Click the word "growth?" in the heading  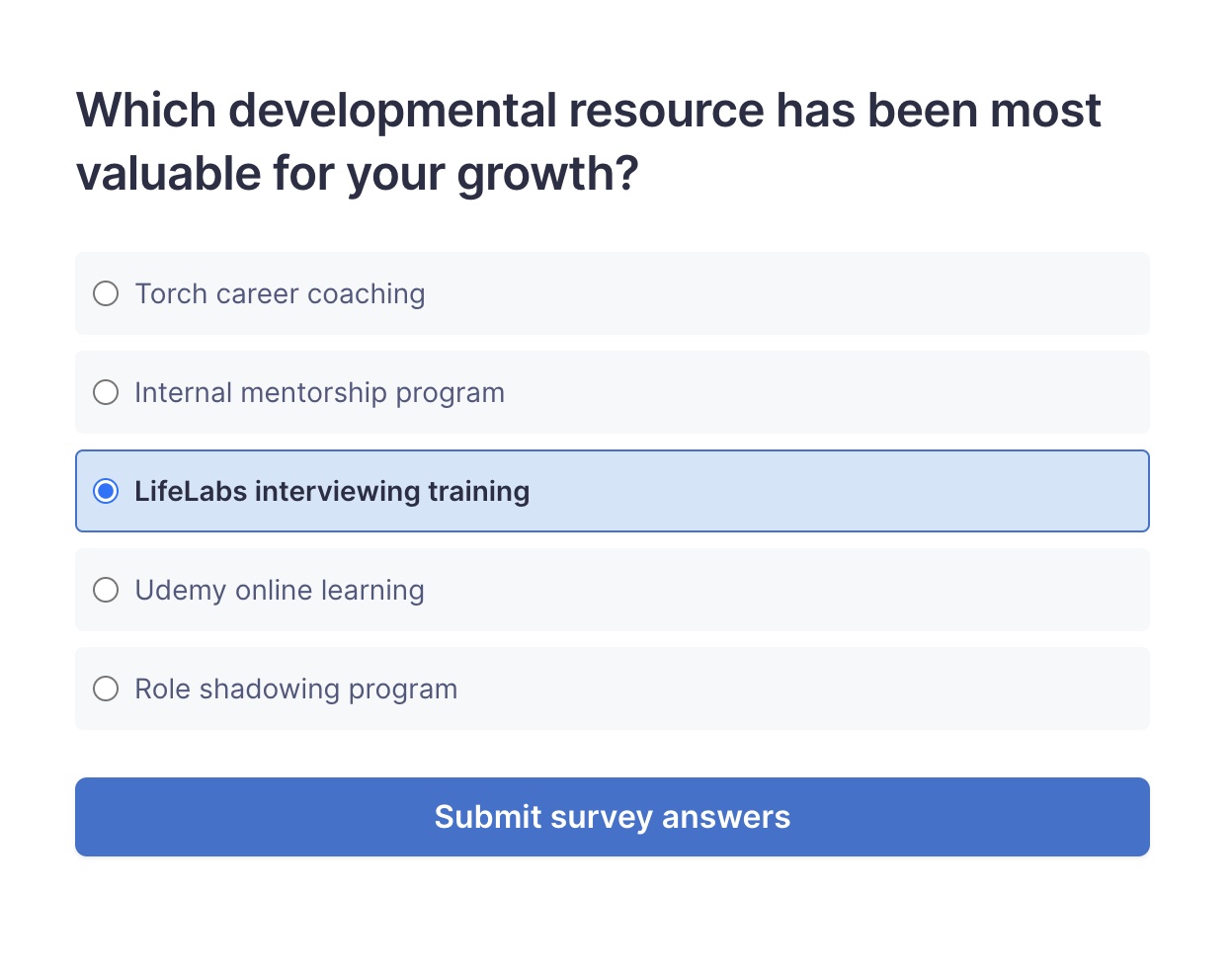tap(547, 174)
